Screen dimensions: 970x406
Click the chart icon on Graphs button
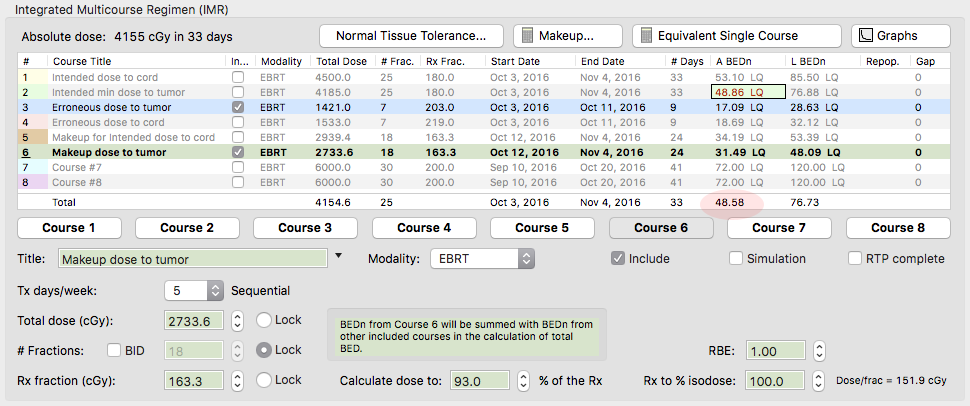pos(865,36)
